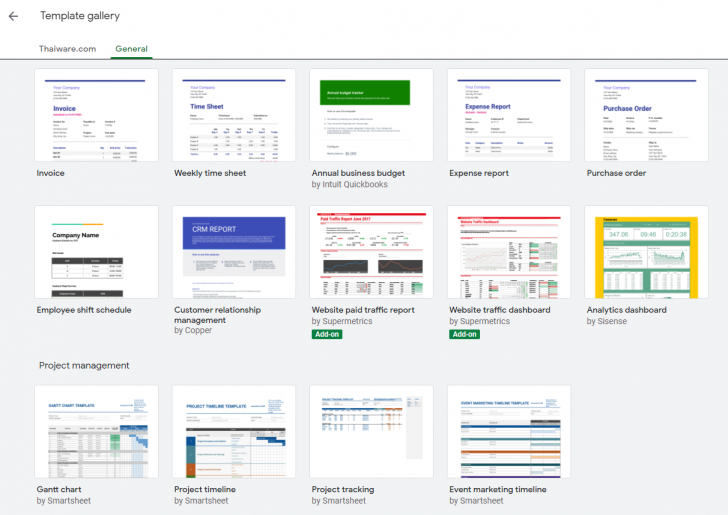The image size is (728, 515).
Task: Click the 'Project tracking' title
Action: 343,489
